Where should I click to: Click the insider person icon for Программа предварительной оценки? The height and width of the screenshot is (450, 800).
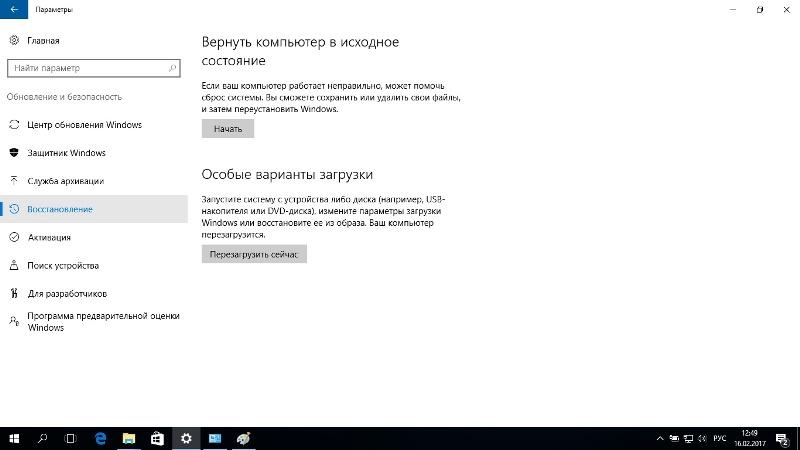click(14, 321)
